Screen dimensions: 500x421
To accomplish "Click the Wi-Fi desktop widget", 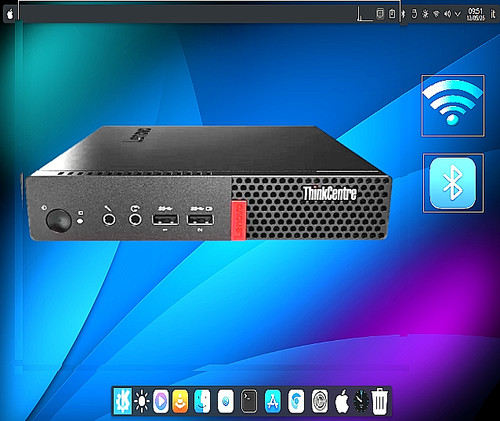I will pos(453,106).
